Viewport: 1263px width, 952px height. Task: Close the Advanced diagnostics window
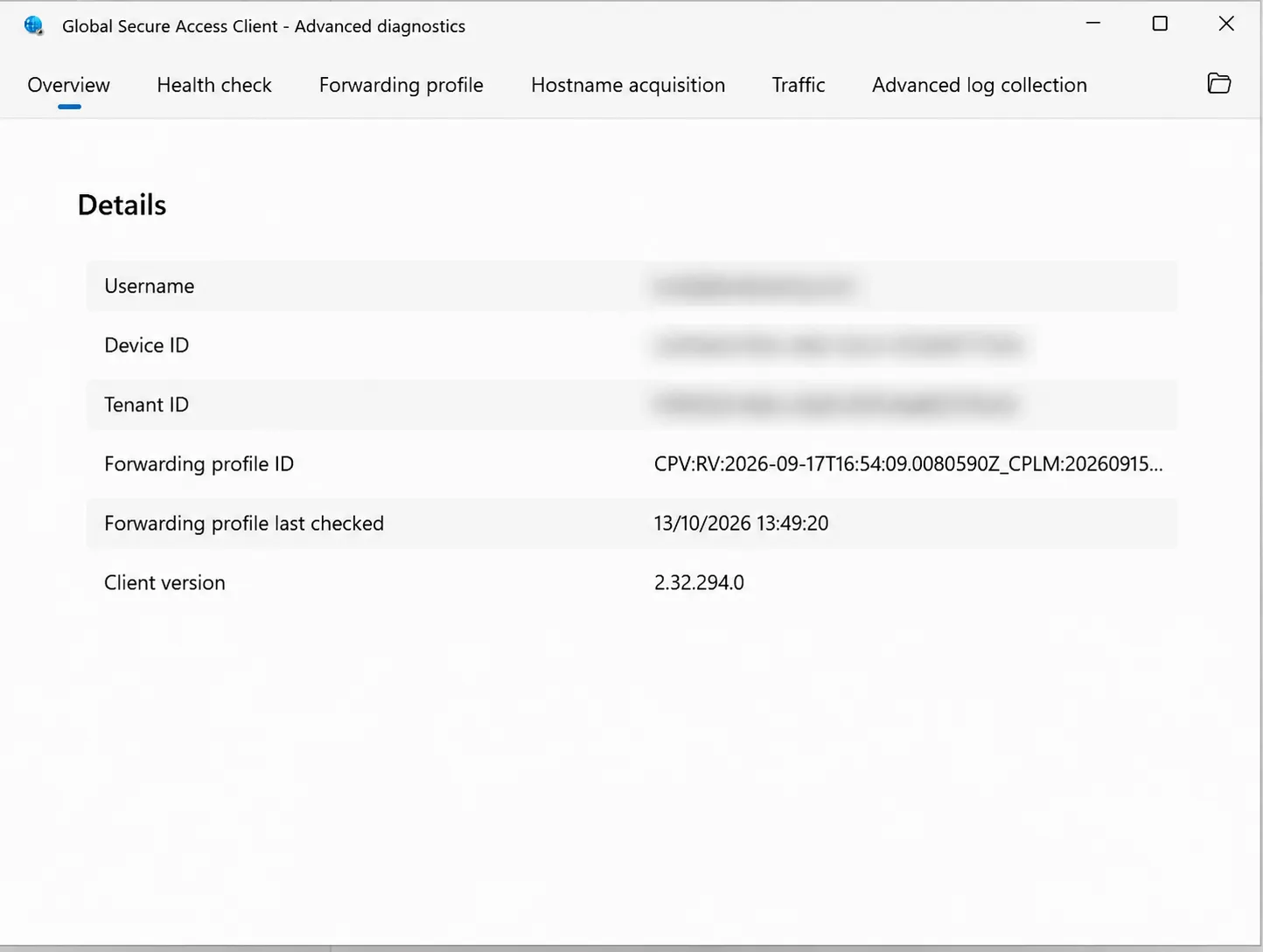click(1226, 24)
